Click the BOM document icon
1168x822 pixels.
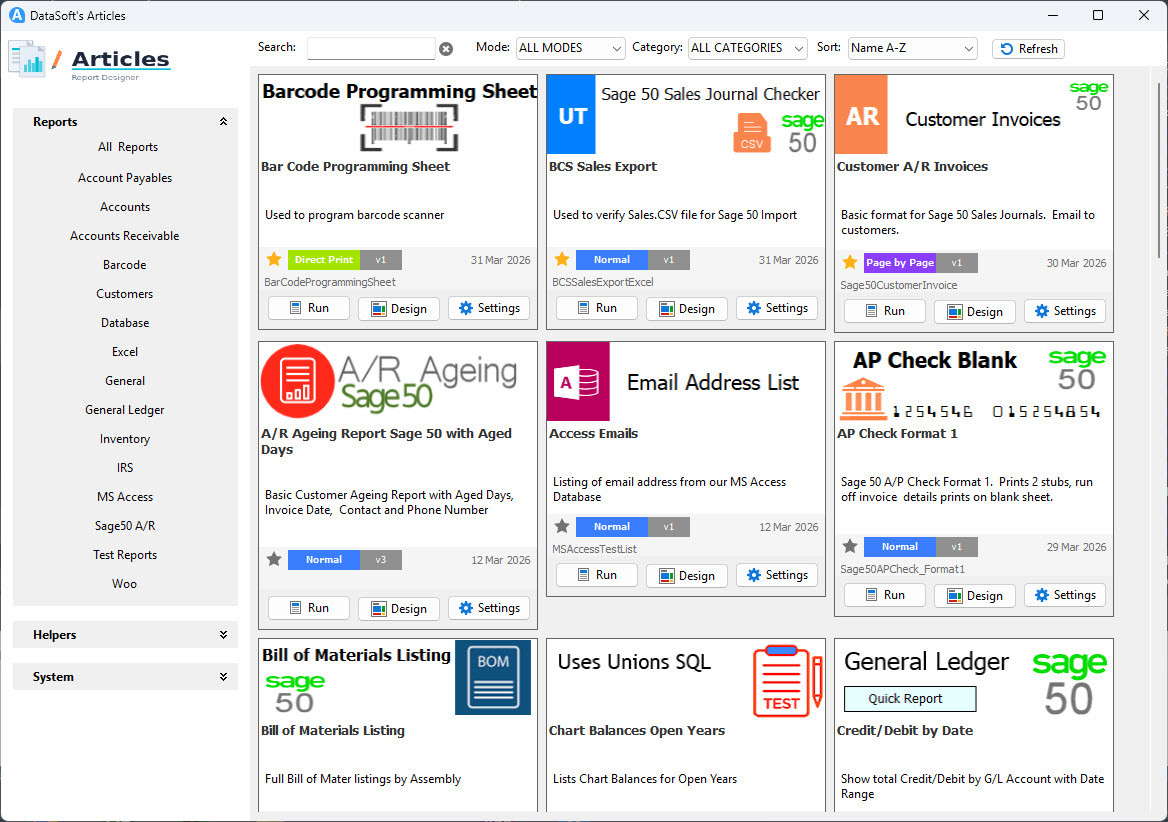492,677
